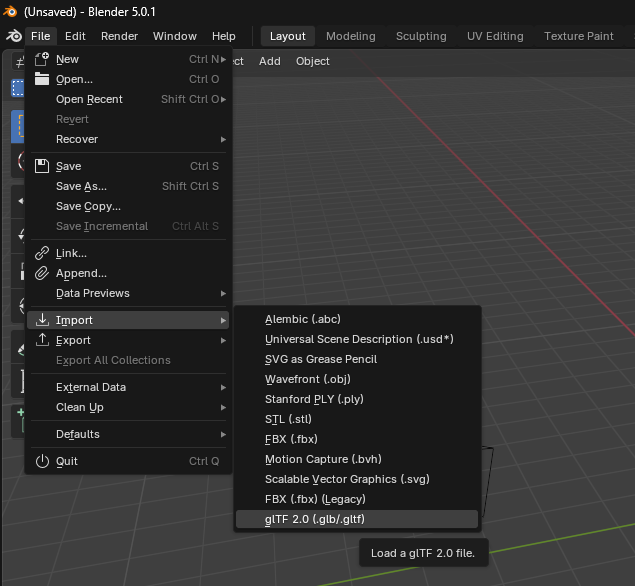Click the Append paperclip icon
This screenshot has width=635, height=586.
point(42,273)
